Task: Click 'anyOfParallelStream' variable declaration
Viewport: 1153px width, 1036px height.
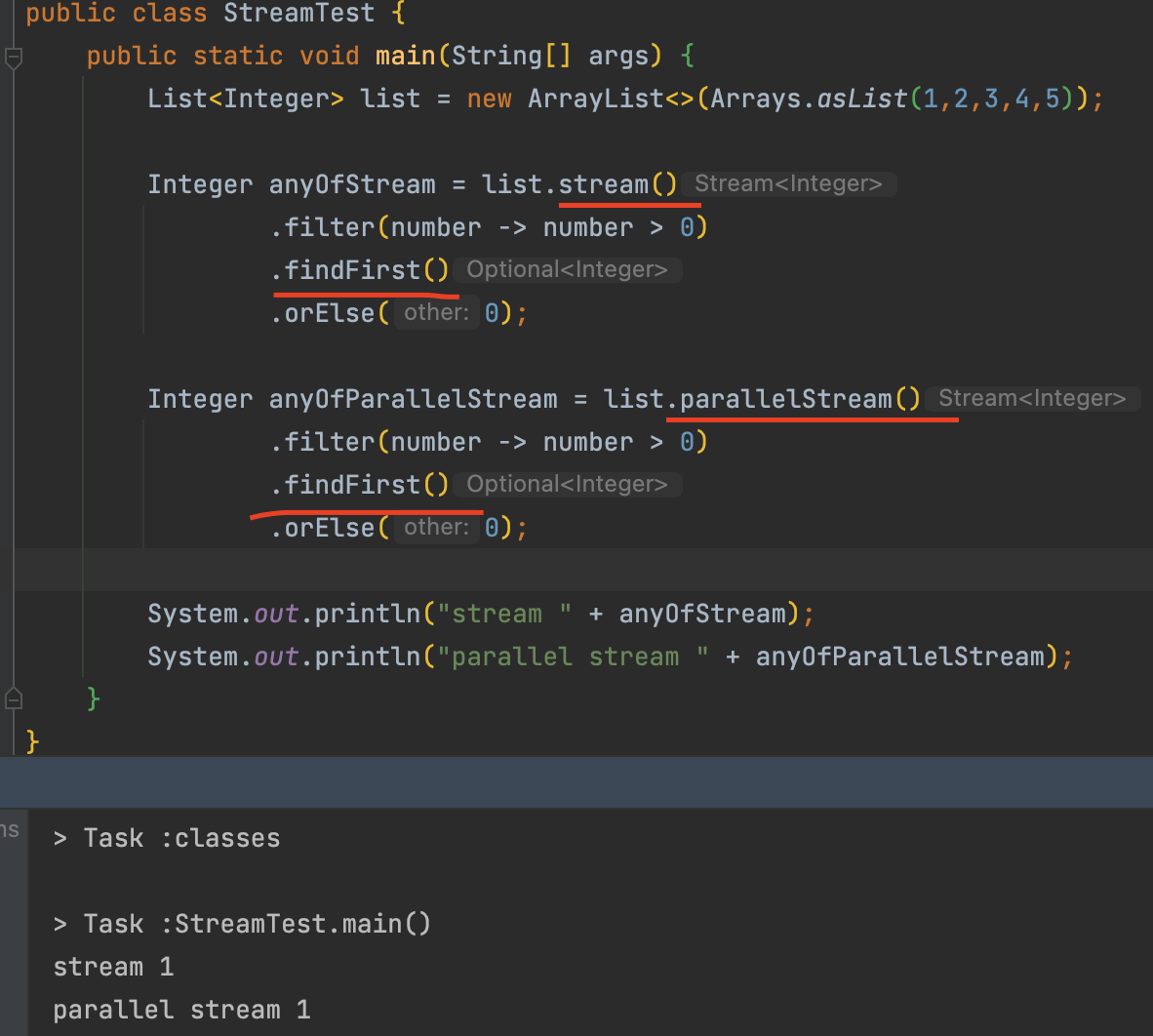Action: click(x=414, y=399)
